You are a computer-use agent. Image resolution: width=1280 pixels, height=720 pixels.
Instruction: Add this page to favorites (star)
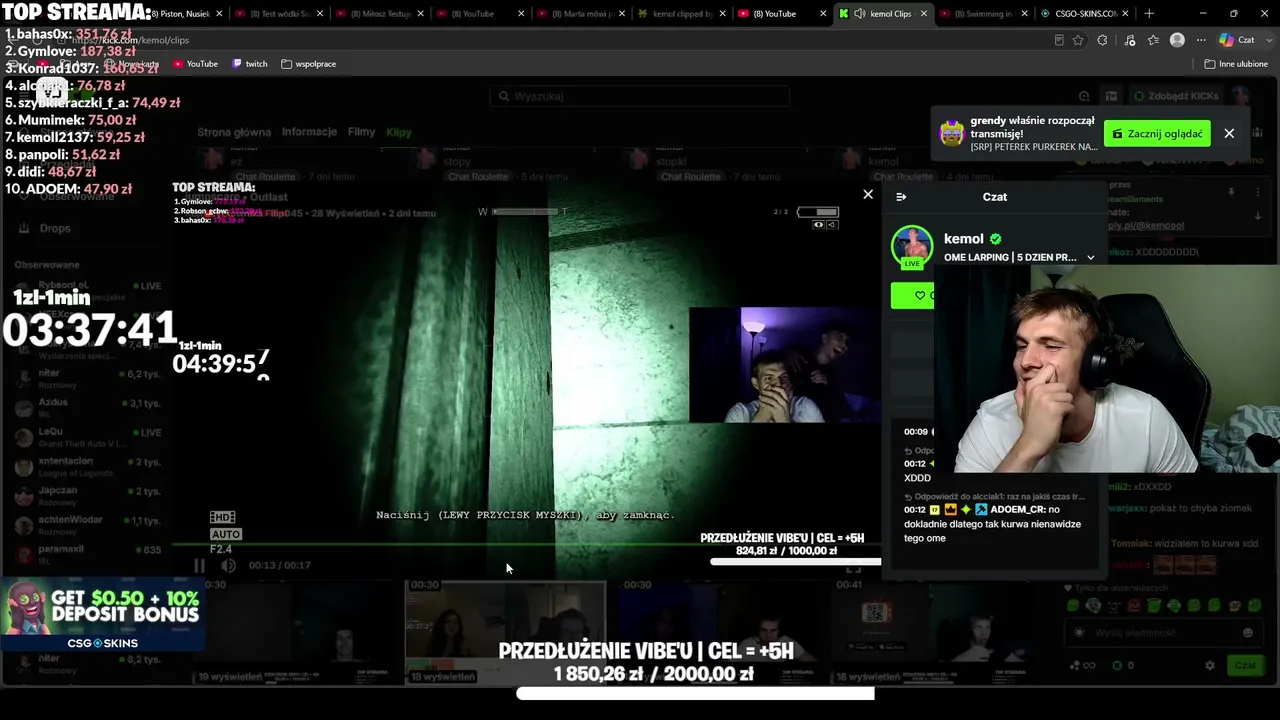1078,40
